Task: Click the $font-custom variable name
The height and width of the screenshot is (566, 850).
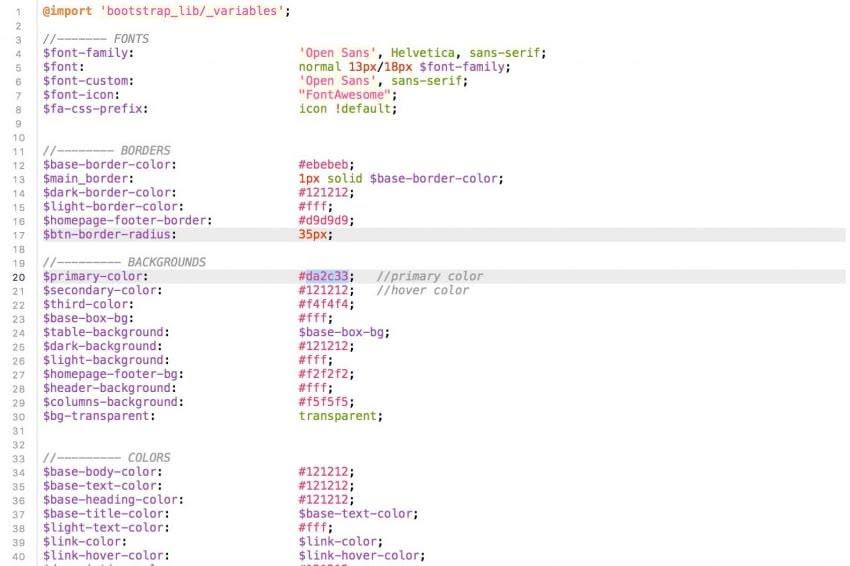Action: click(88, 81)
